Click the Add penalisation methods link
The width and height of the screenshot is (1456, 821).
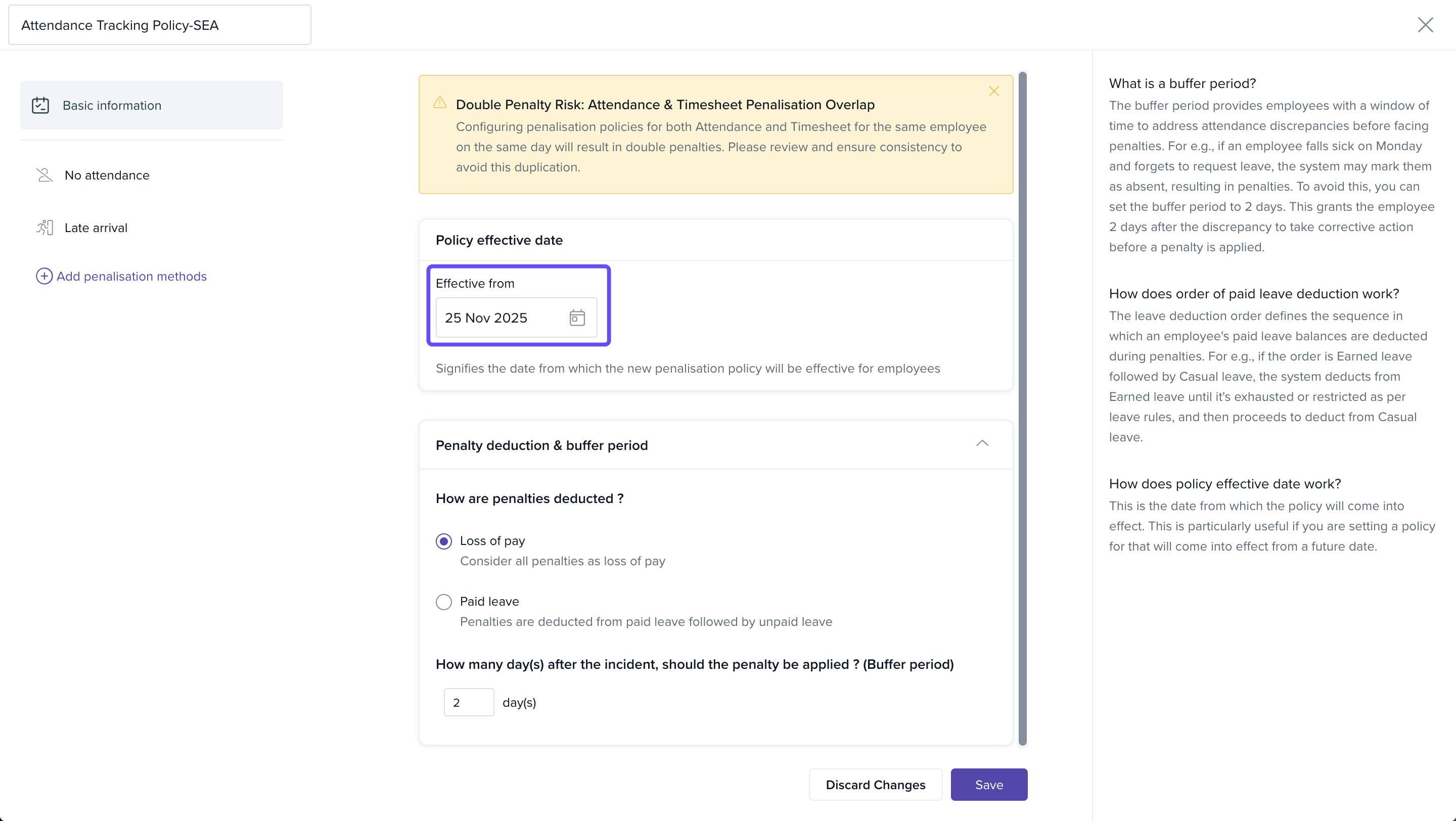point(131,277)
